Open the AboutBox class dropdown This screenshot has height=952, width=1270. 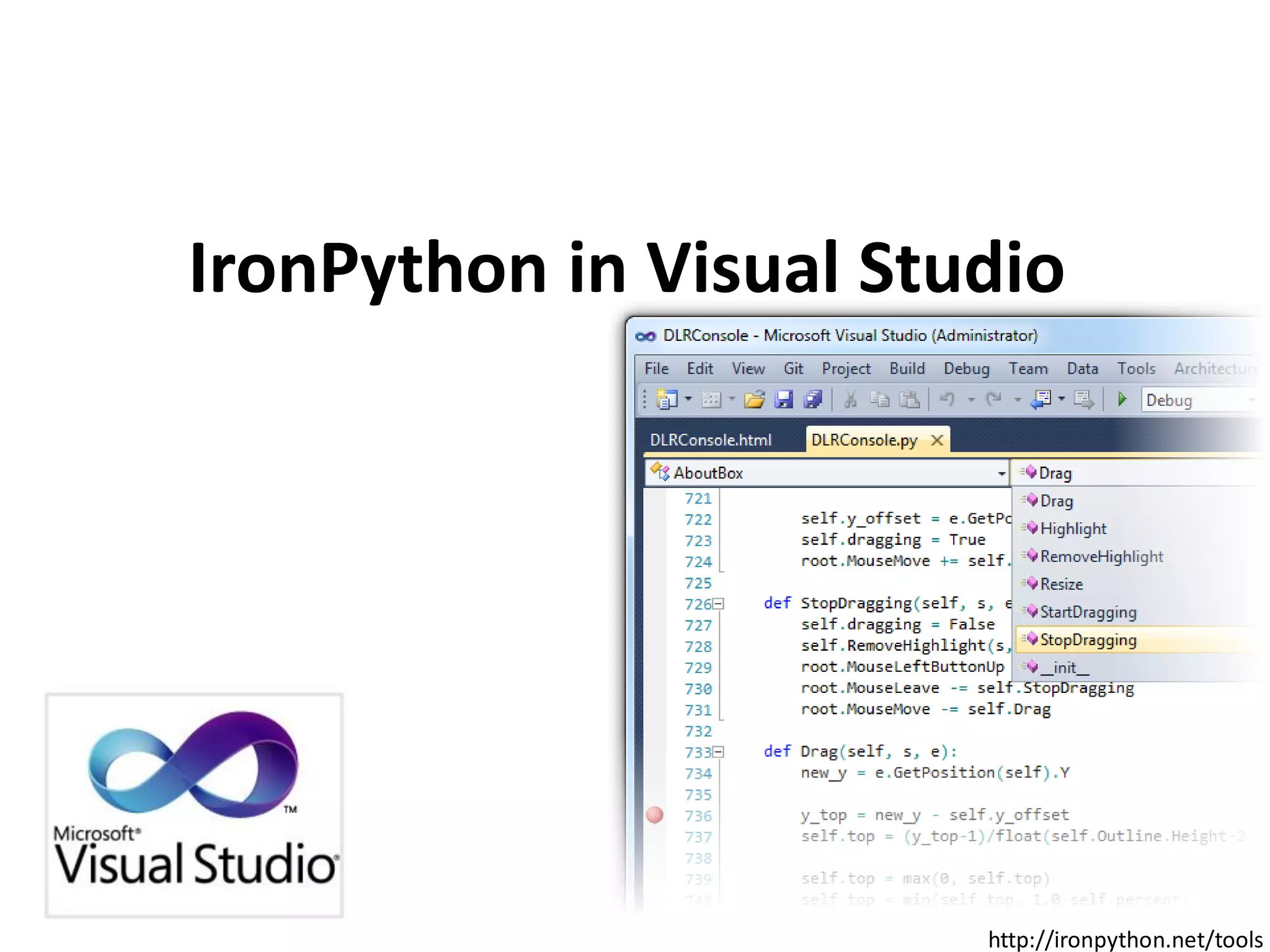pos(827,473)
